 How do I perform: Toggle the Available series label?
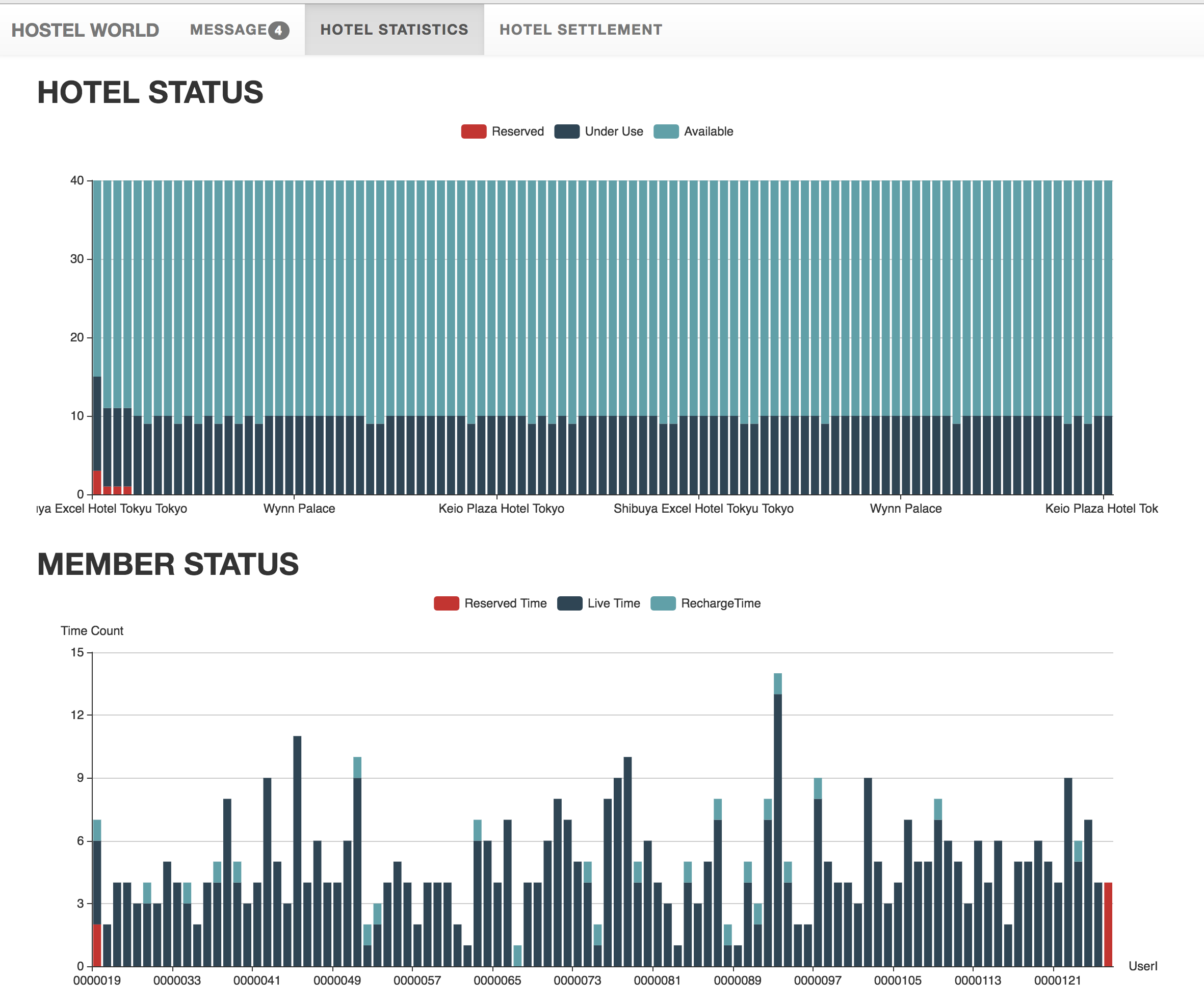pyautogui.click(x=708, y=131)
